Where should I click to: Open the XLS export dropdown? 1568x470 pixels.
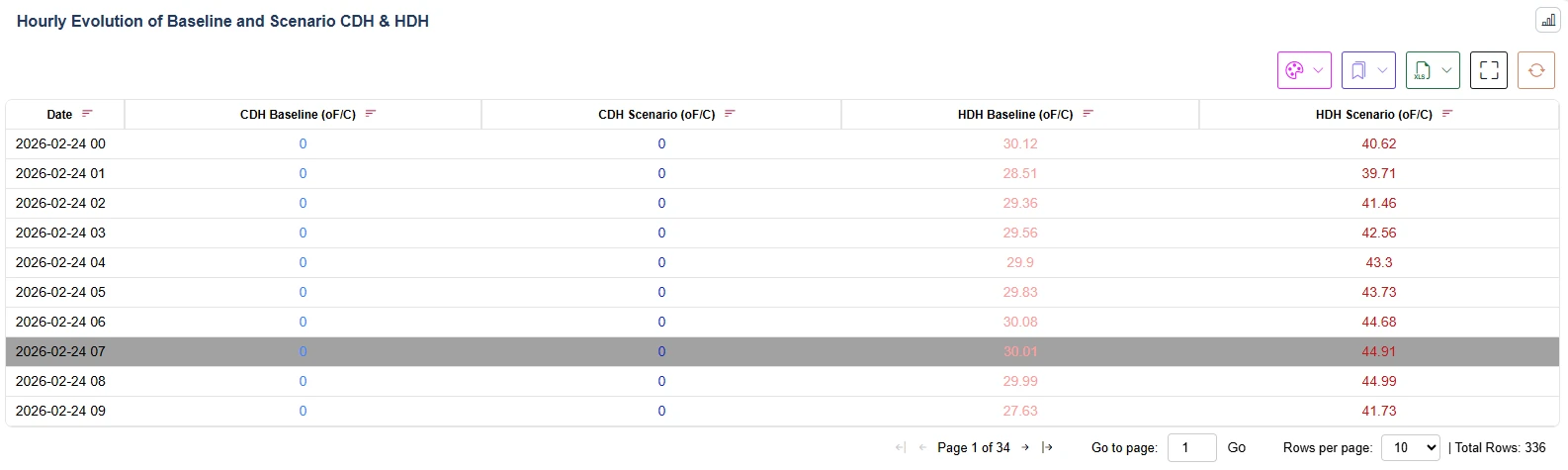point(1433,70)
